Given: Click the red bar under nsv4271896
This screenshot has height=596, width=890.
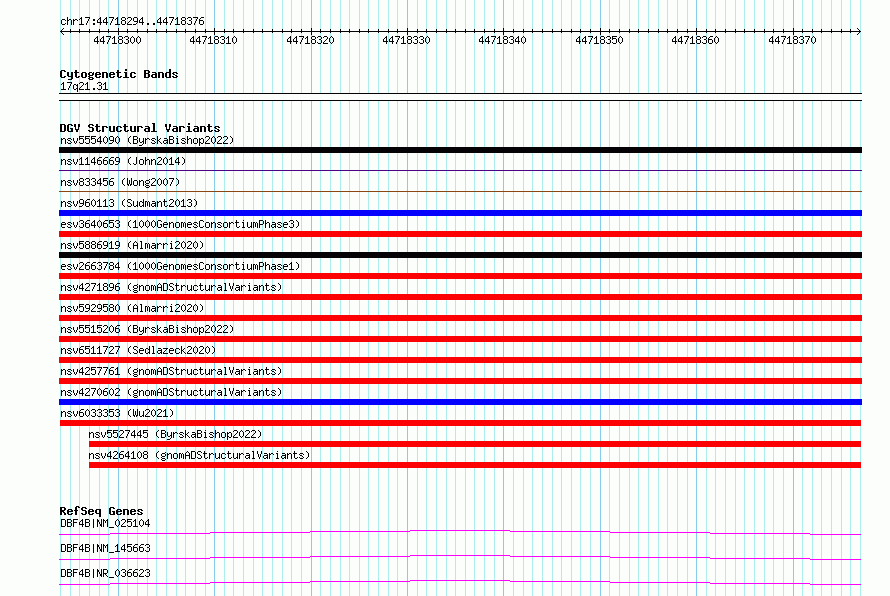Looking at the screenshot, I should click(460, 297).
